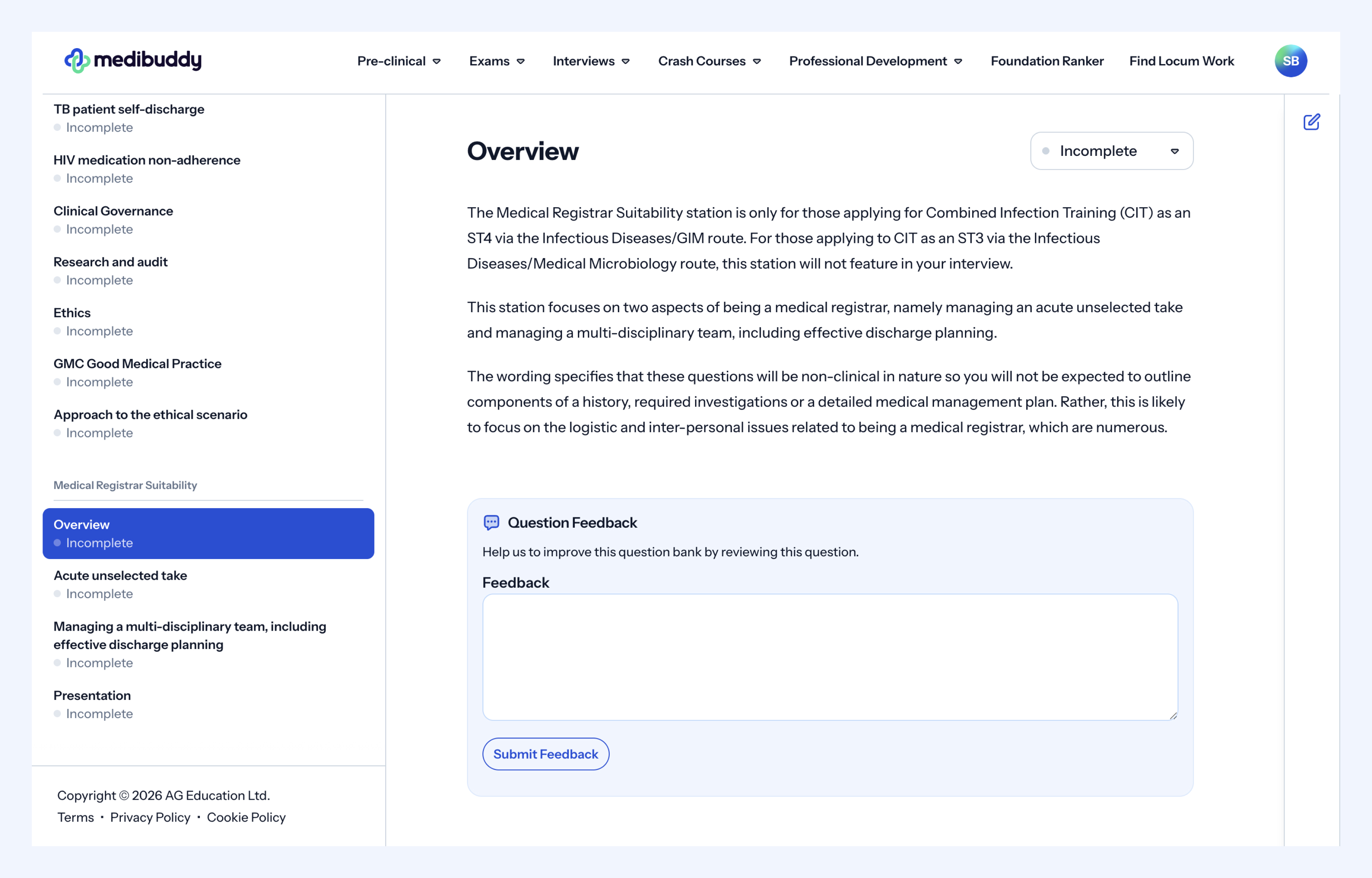
Task: Expand the Interviews menu
Action: click(x=590, y=61)
